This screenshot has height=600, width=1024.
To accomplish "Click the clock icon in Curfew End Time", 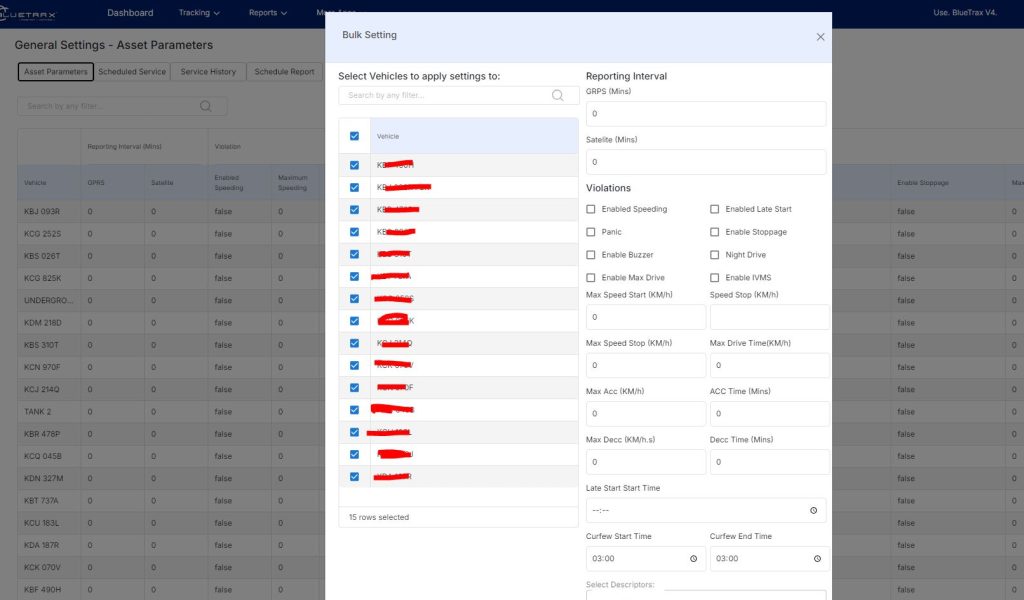I will pos(817,559).
